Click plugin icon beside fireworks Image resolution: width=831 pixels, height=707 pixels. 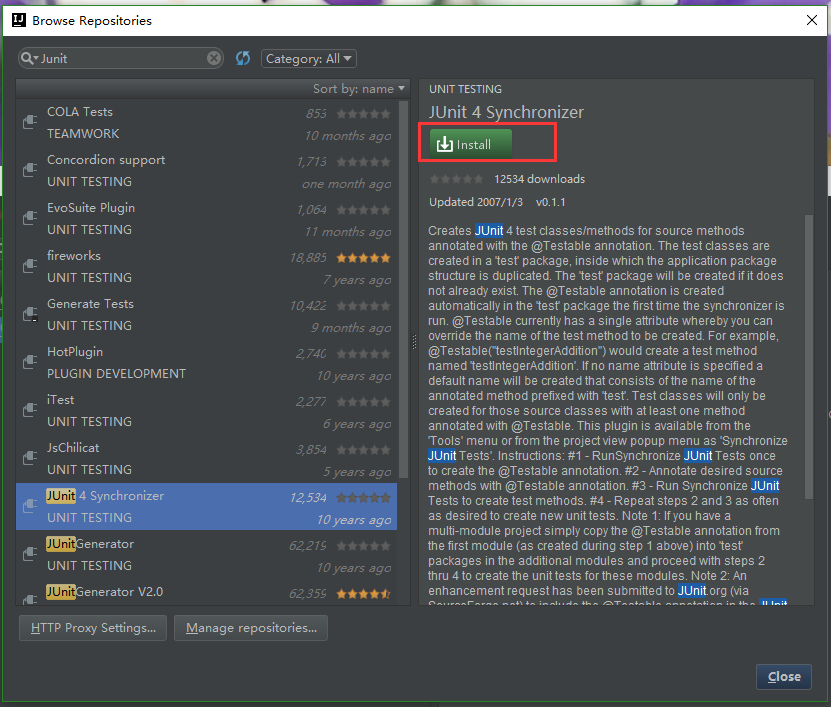tap(30, 266)
